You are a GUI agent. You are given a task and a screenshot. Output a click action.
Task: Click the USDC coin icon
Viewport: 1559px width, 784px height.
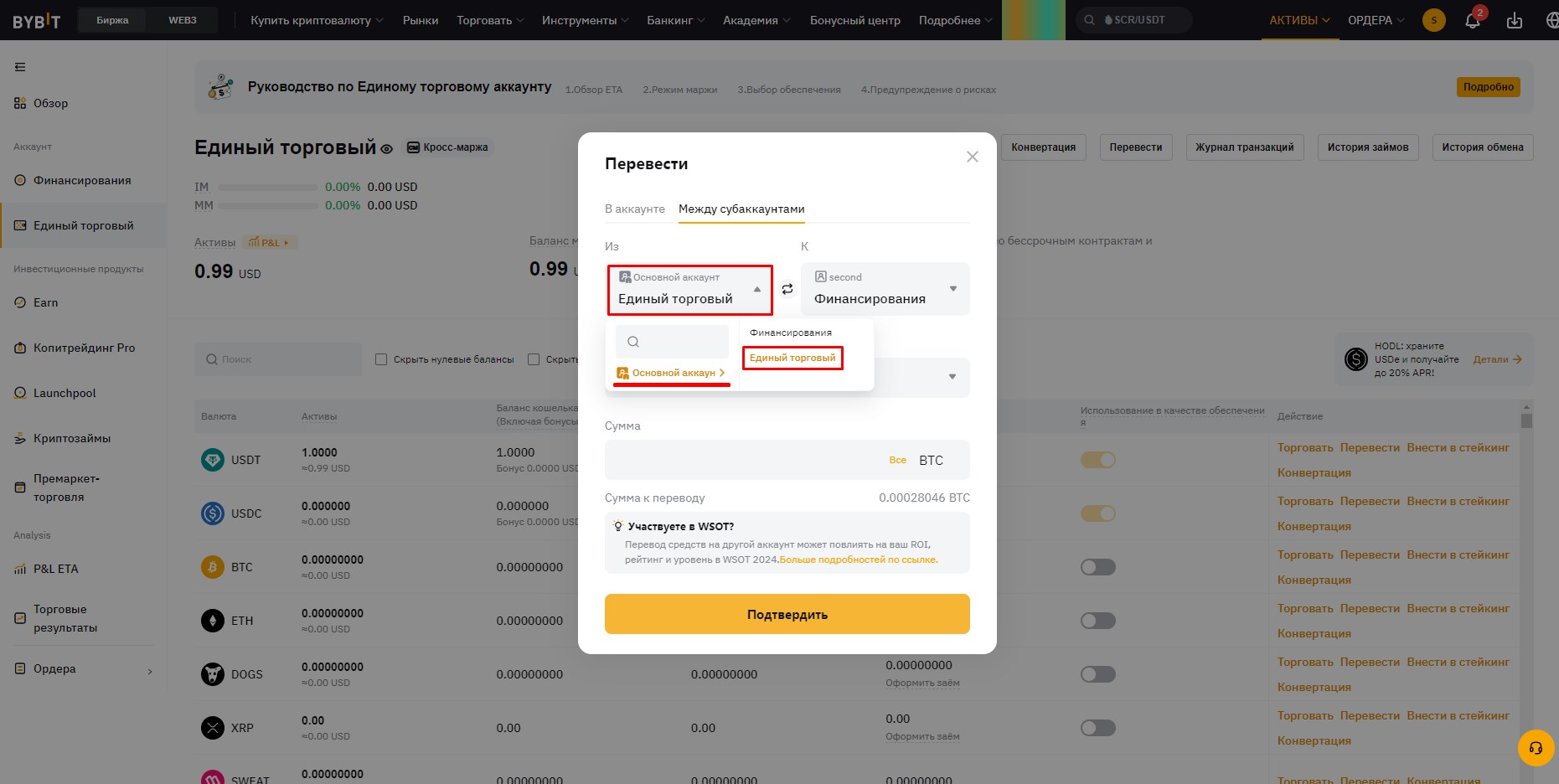(213, 513)
